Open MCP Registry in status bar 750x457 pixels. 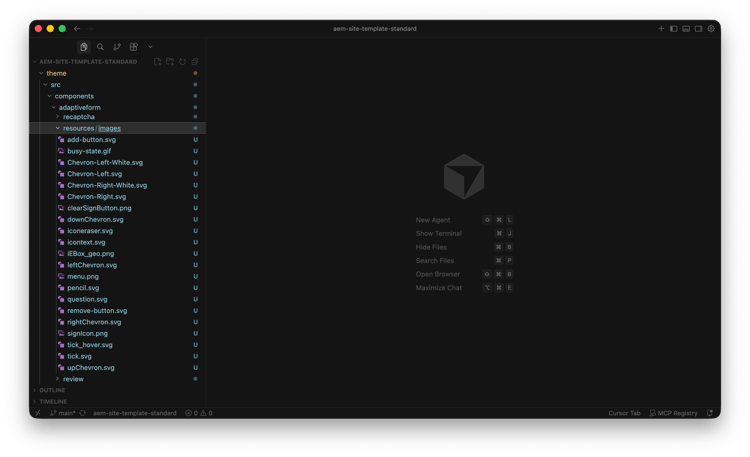point(673,413)
